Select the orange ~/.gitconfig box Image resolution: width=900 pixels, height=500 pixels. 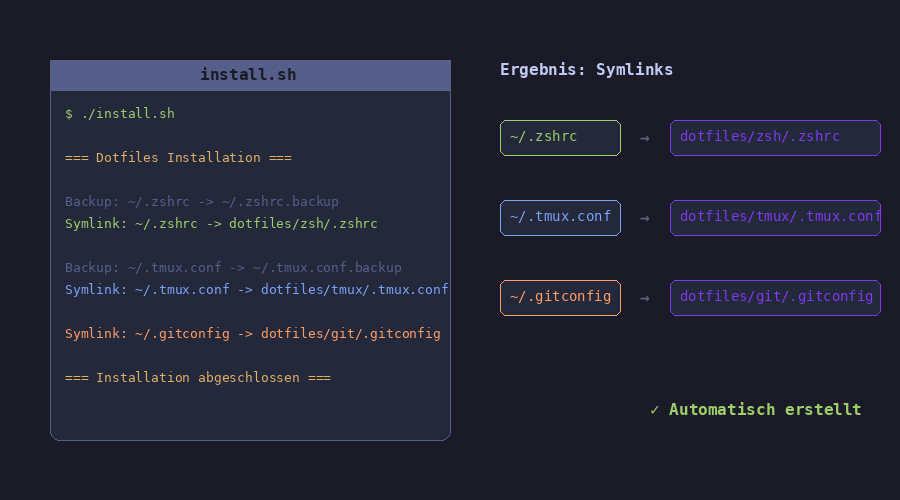tap(560, 298)
